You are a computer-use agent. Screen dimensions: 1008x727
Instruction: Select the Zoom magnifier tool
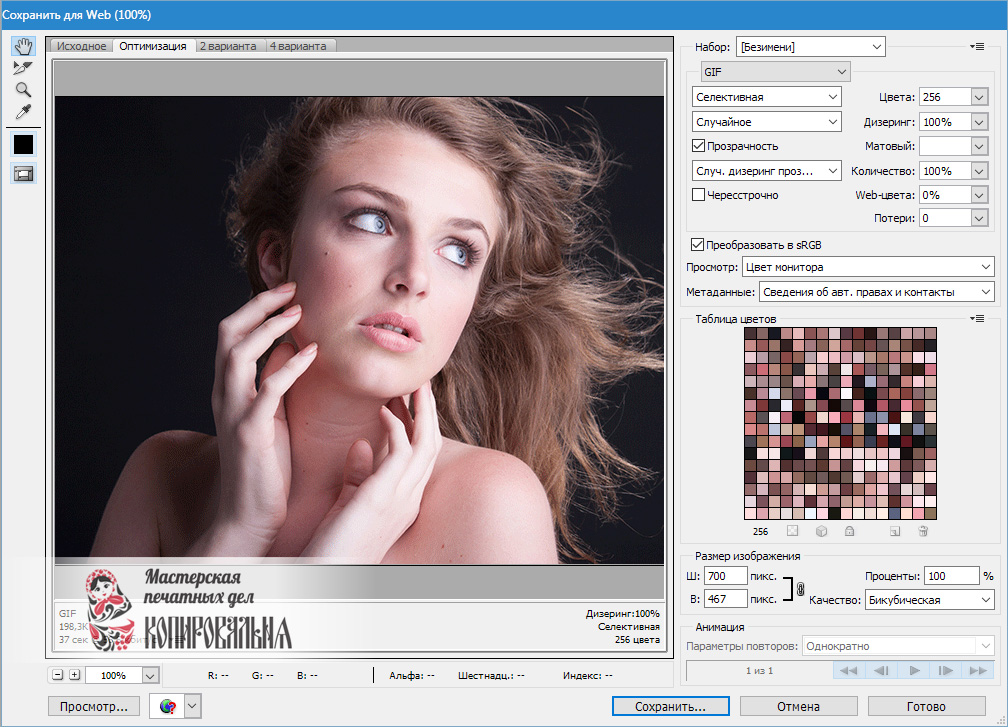[x=23, y=89]
